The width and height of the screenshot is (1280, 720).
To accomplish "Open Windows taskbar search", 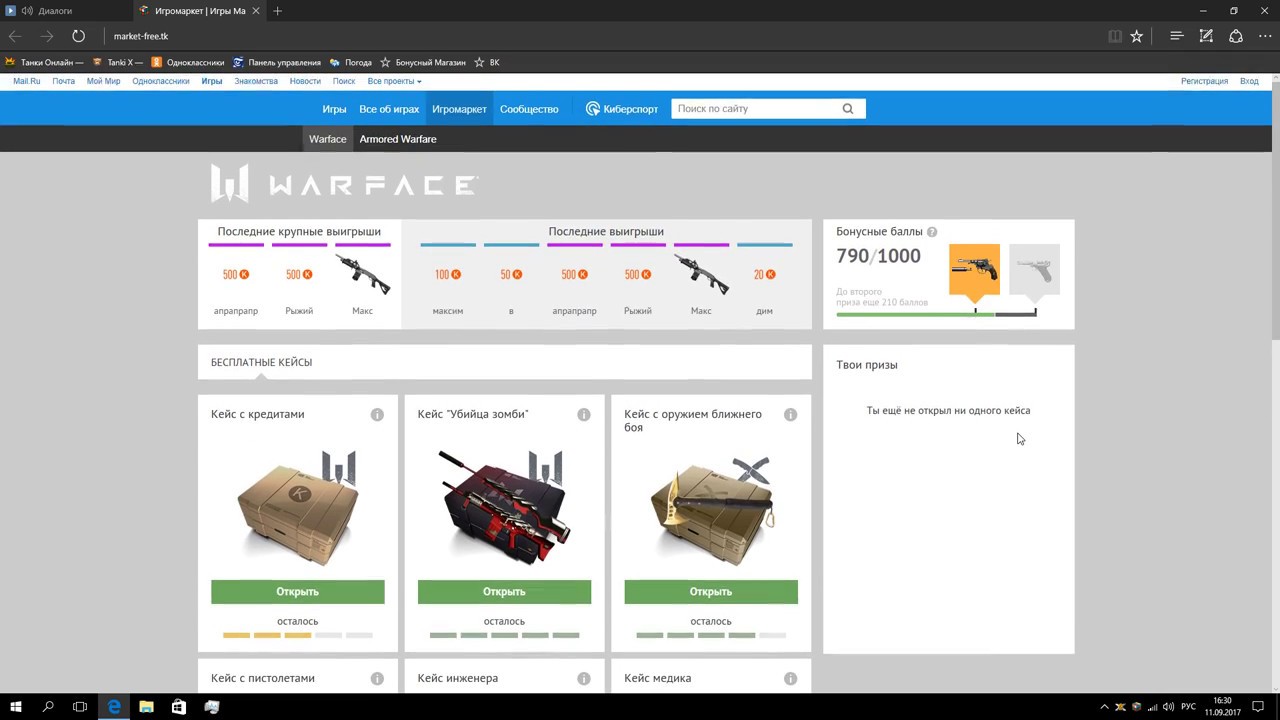I will [48, 707].
